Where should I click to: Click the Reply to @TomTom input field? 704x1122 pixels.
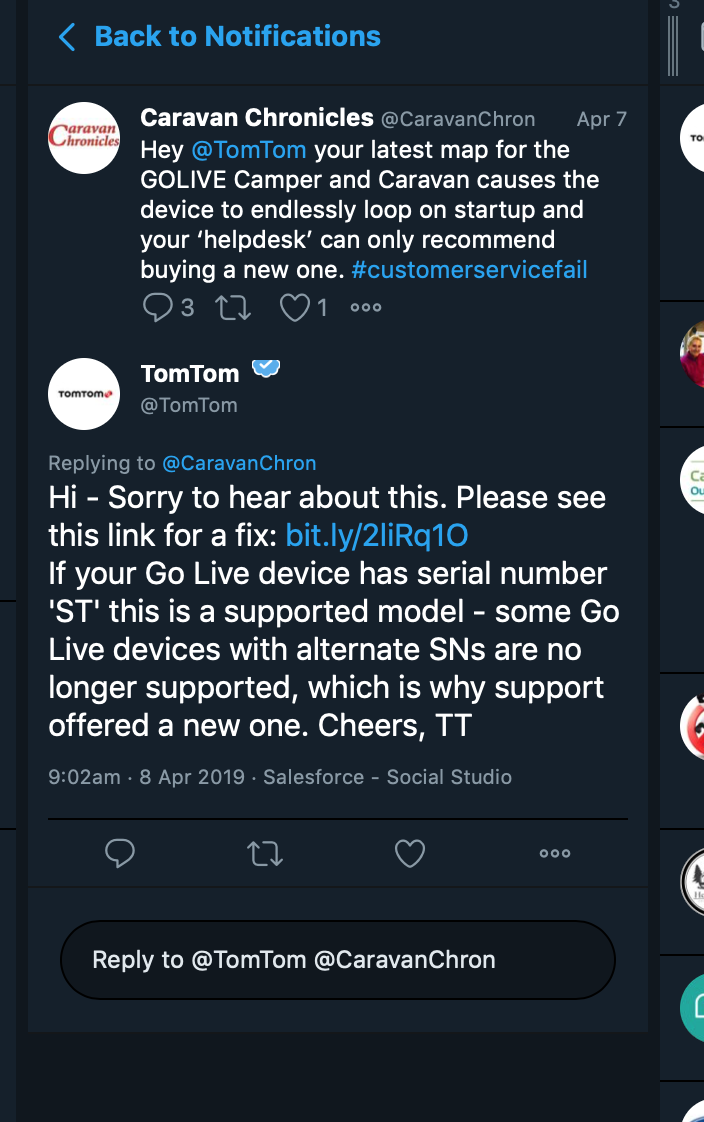click(x=338, y=959)
